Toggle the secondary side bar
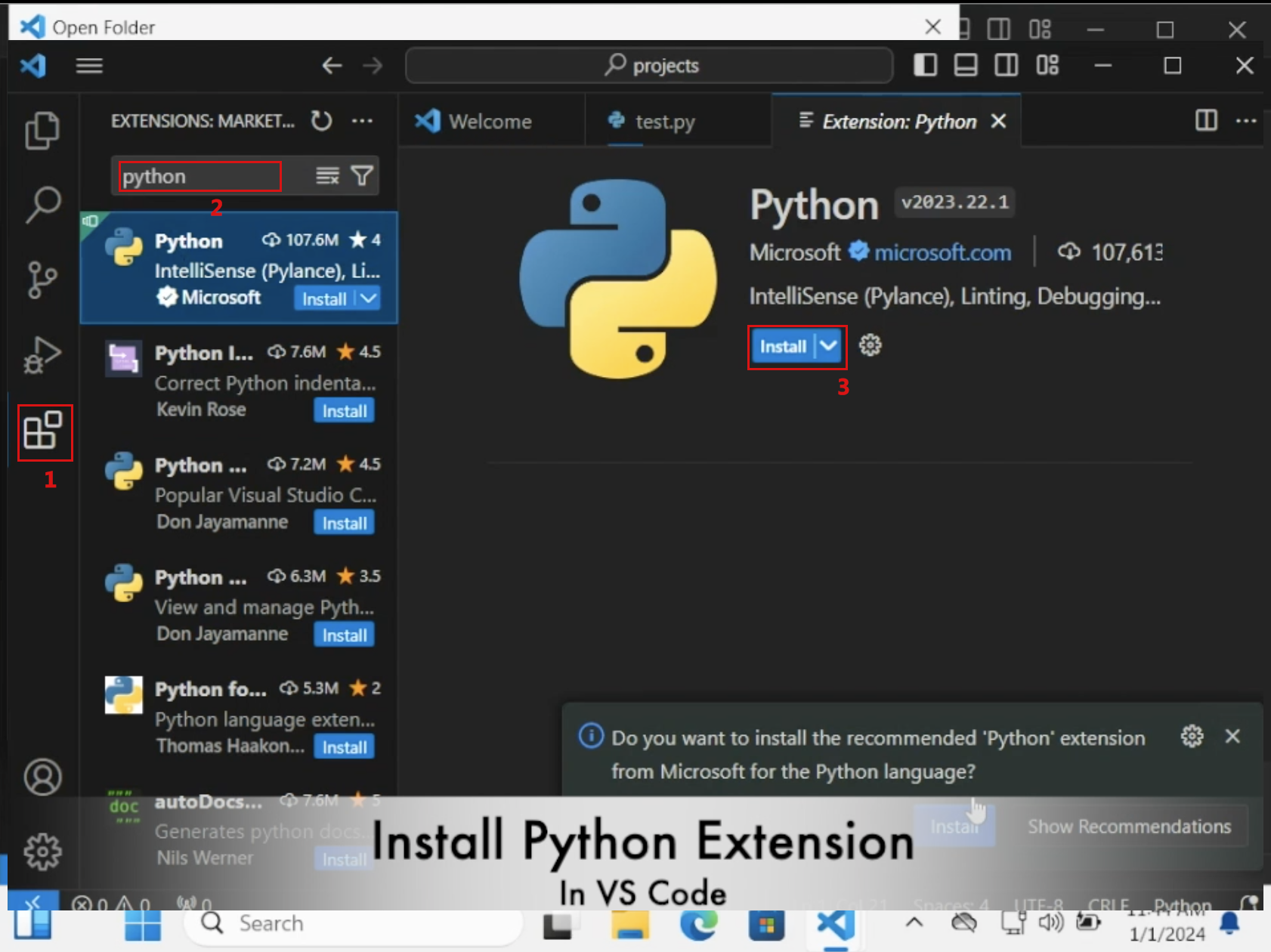Screen dimensions: 1271x952 1007,65
